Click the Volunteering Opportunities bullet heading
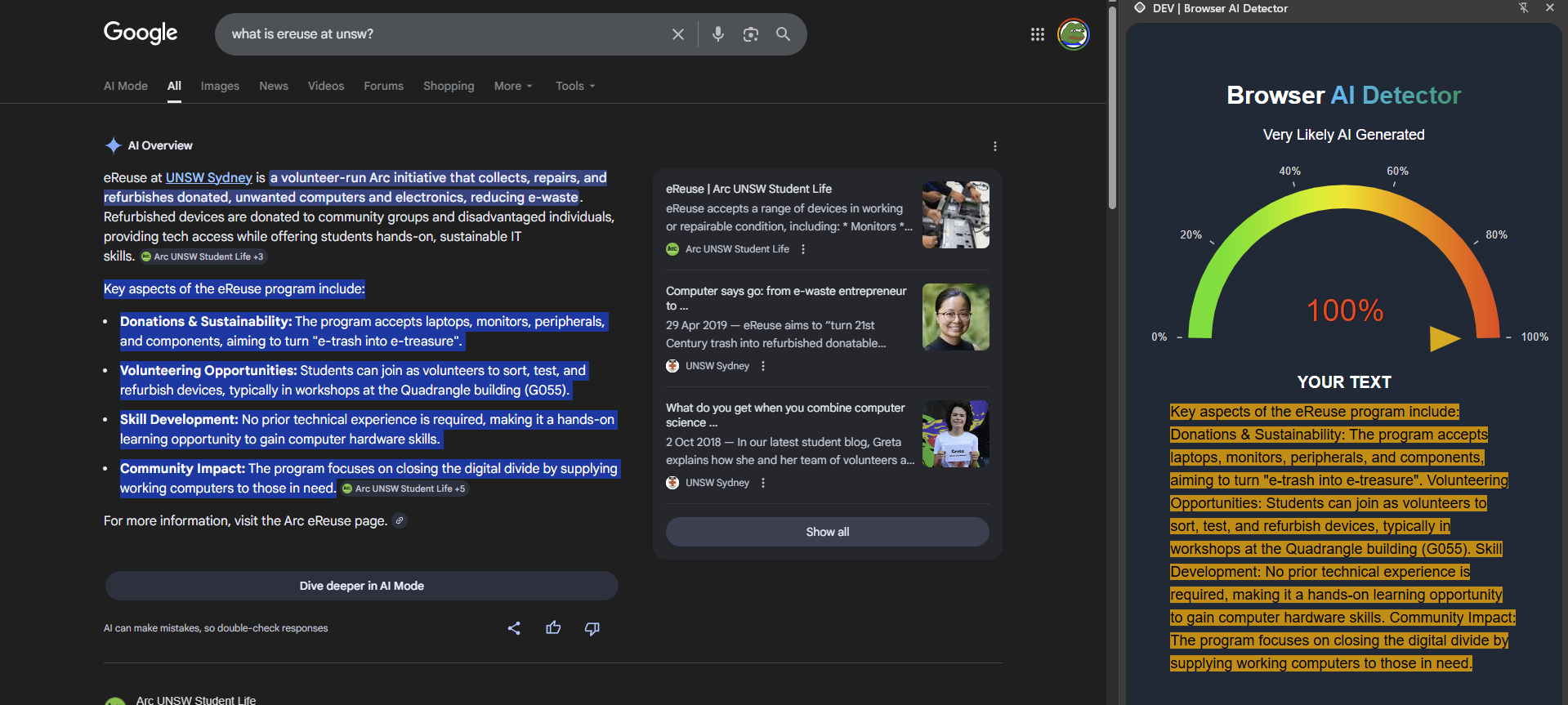Screen dimensions: 1568x705 click(208, 370)
